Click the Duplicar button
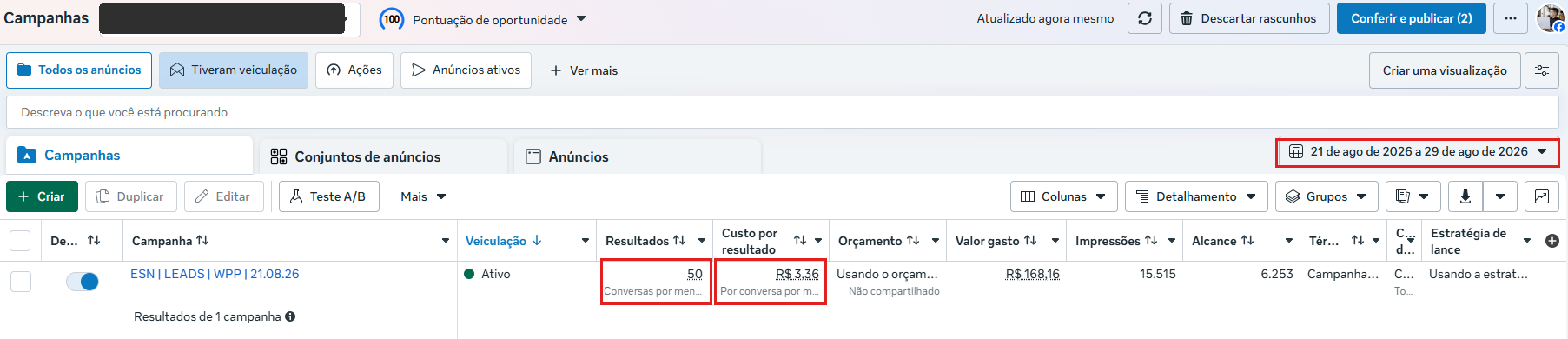This screenshot has height=339, width=1568. (130, 196)
